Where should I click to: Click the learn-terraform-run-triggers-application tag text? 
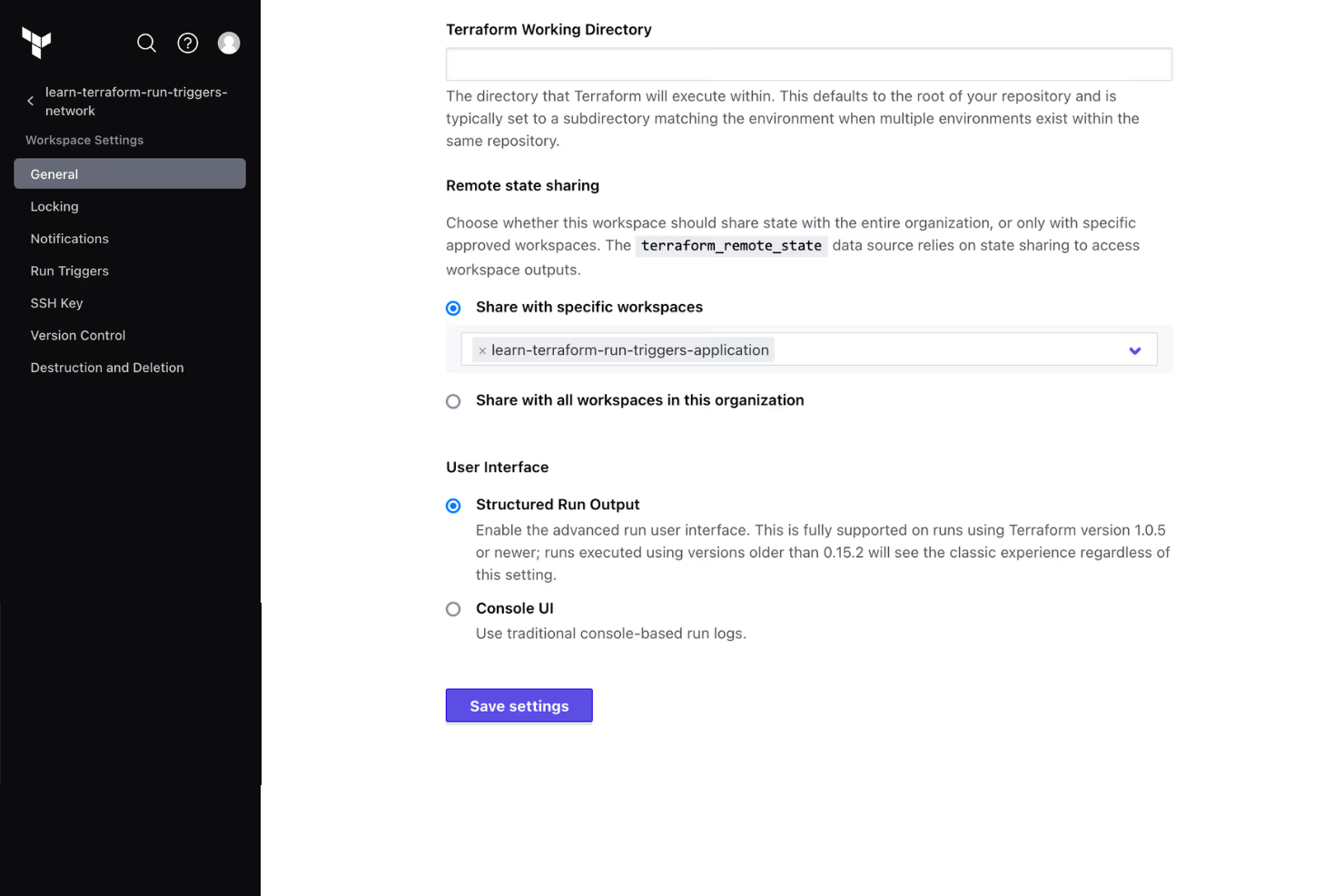coord(630,350)
